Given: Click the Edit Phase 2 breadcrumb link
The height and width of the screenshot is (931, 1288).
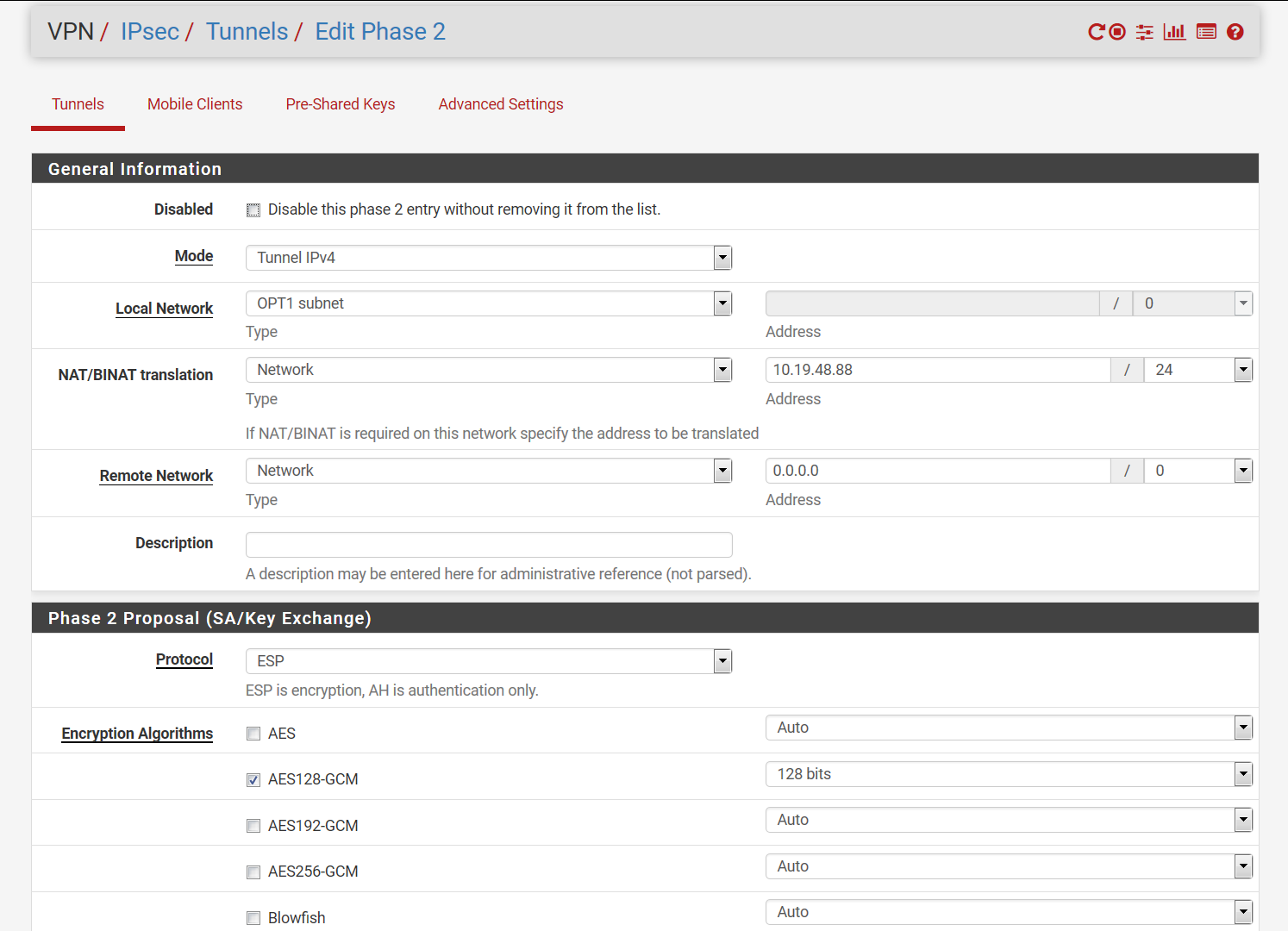Looking at the screenshot, I should [x=380, y=32].
